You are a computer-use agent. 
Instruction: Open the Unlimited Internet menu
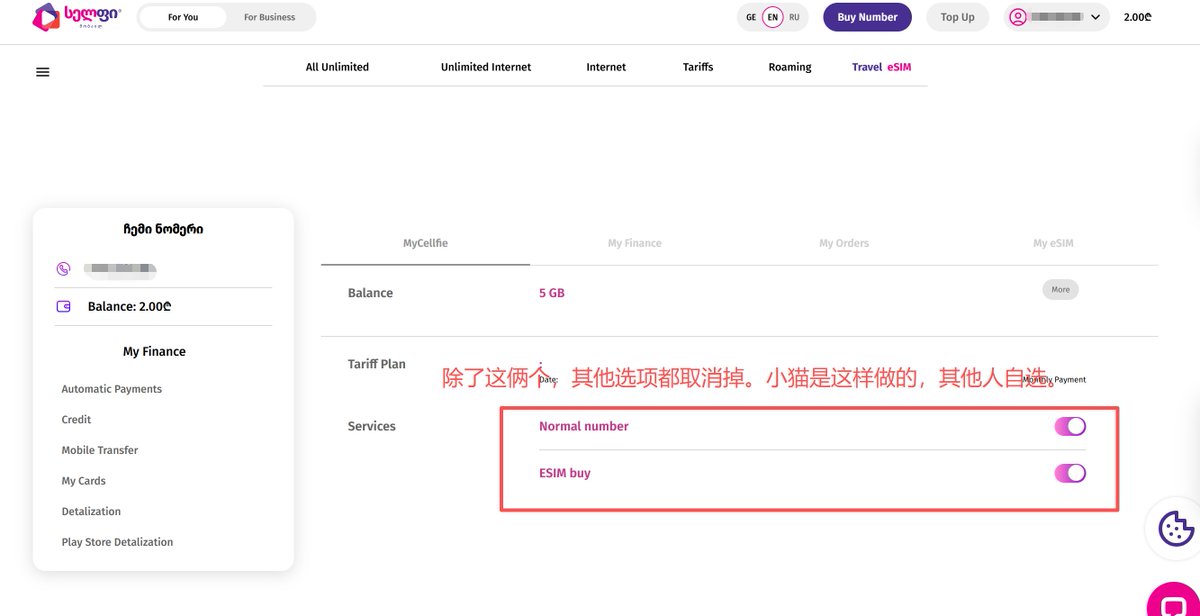(x=486, y=67)
